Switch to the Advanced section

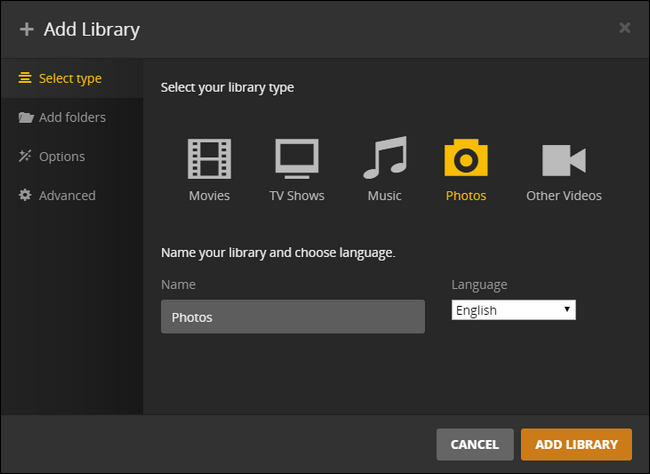pyautogui.click(x=67, y=195)
